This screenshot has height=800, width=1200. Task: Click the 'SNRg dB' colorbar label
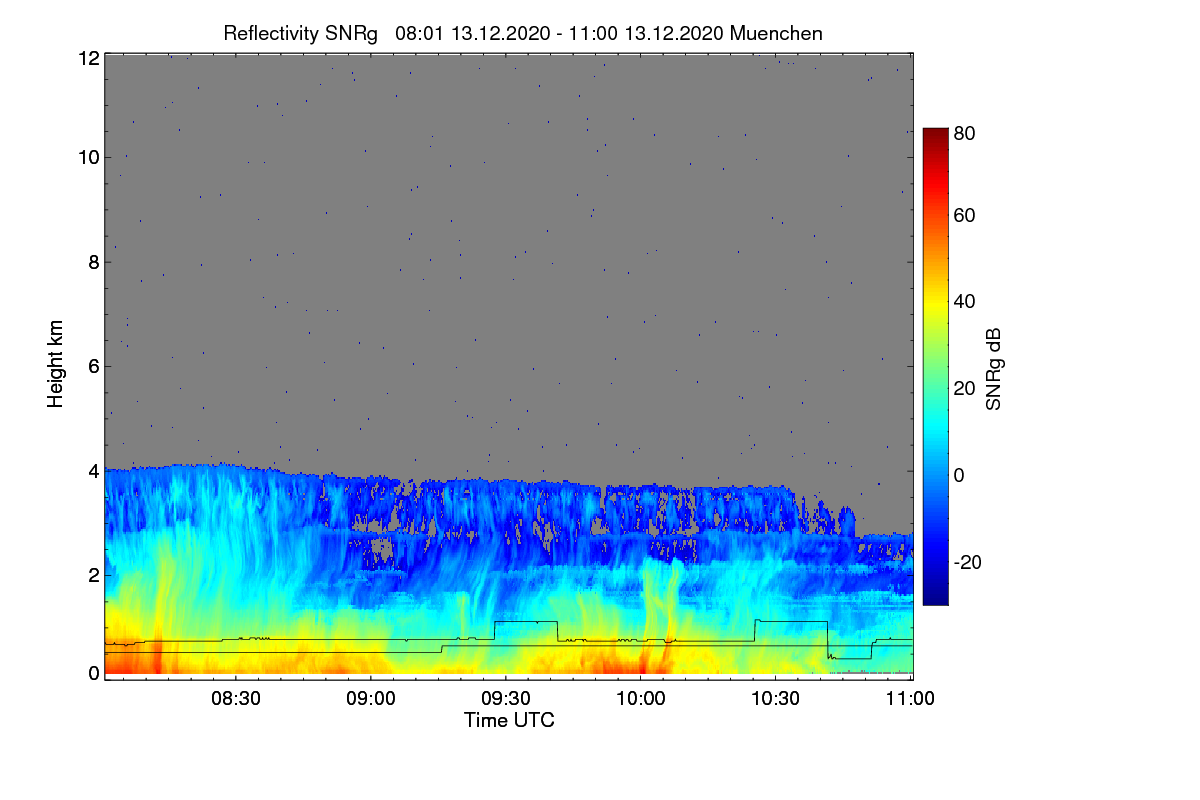pyautogui.click(x=992, y=369)
